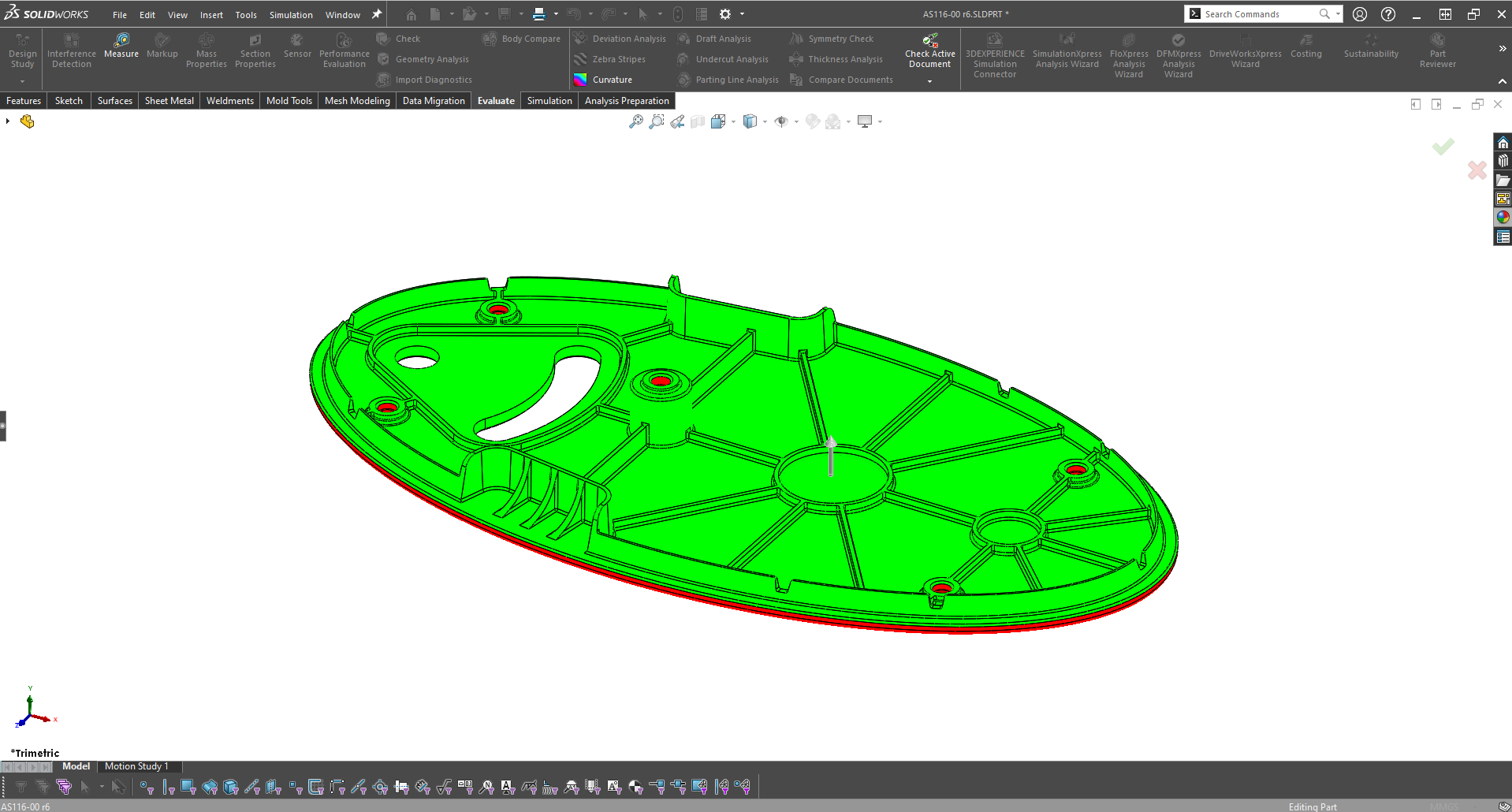
Task: Expand more CommandManager tools chevron
Action: pos(1502,48)
